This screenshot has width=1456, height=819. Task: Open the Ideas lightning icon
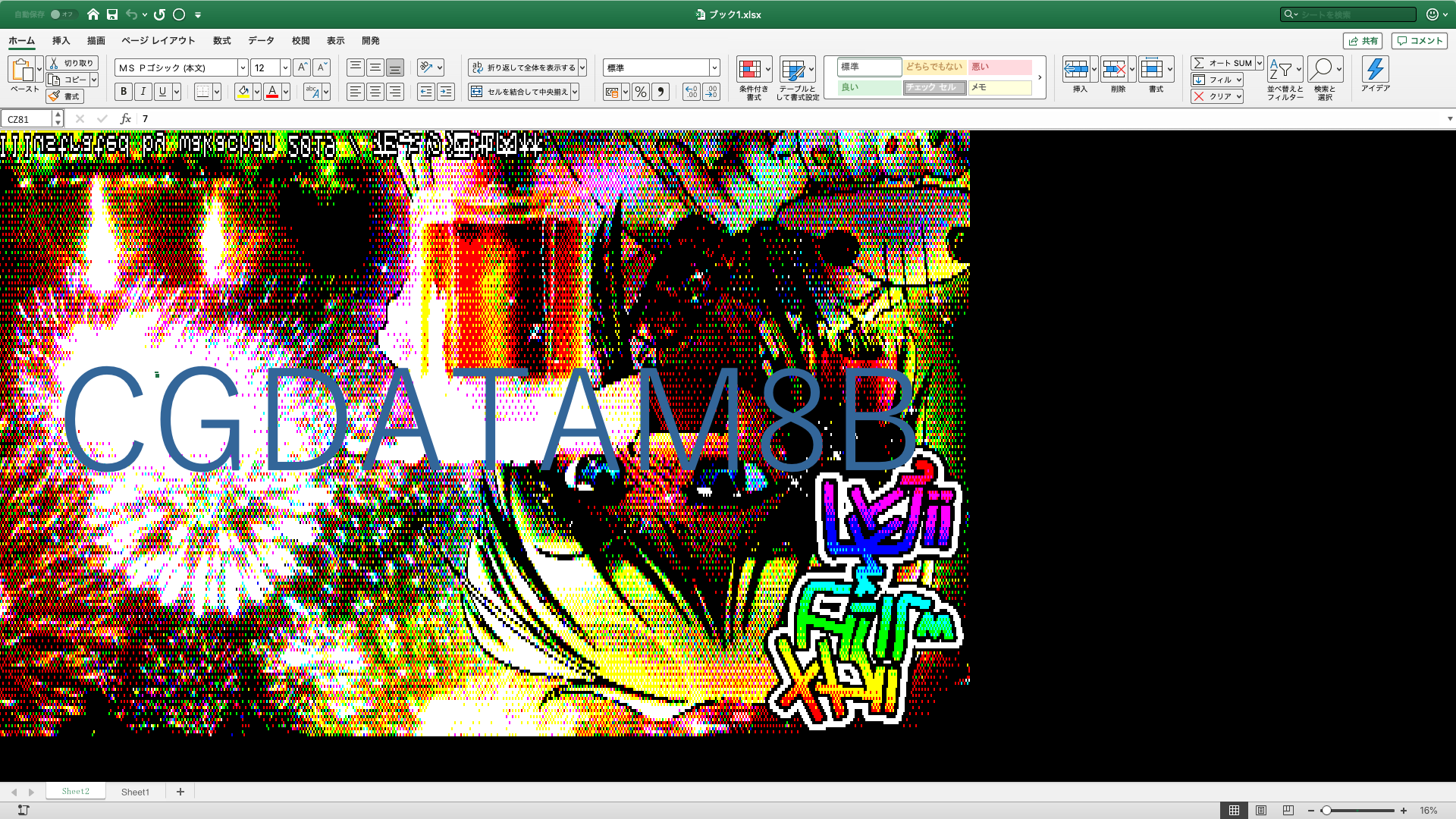1375,75
